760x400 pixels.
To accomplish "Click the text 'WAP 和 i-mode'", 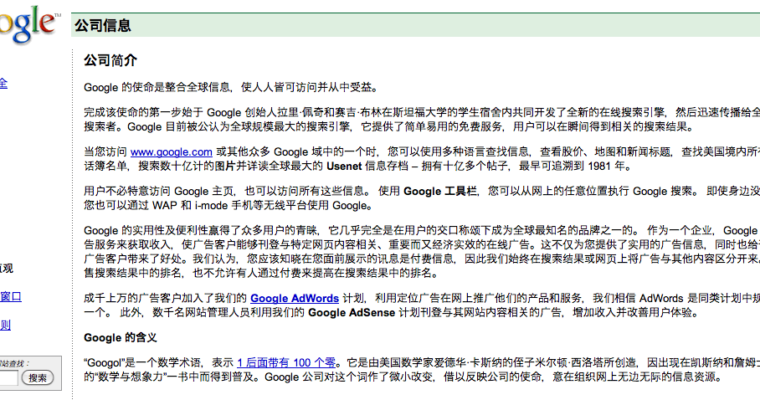I will 190,206.
